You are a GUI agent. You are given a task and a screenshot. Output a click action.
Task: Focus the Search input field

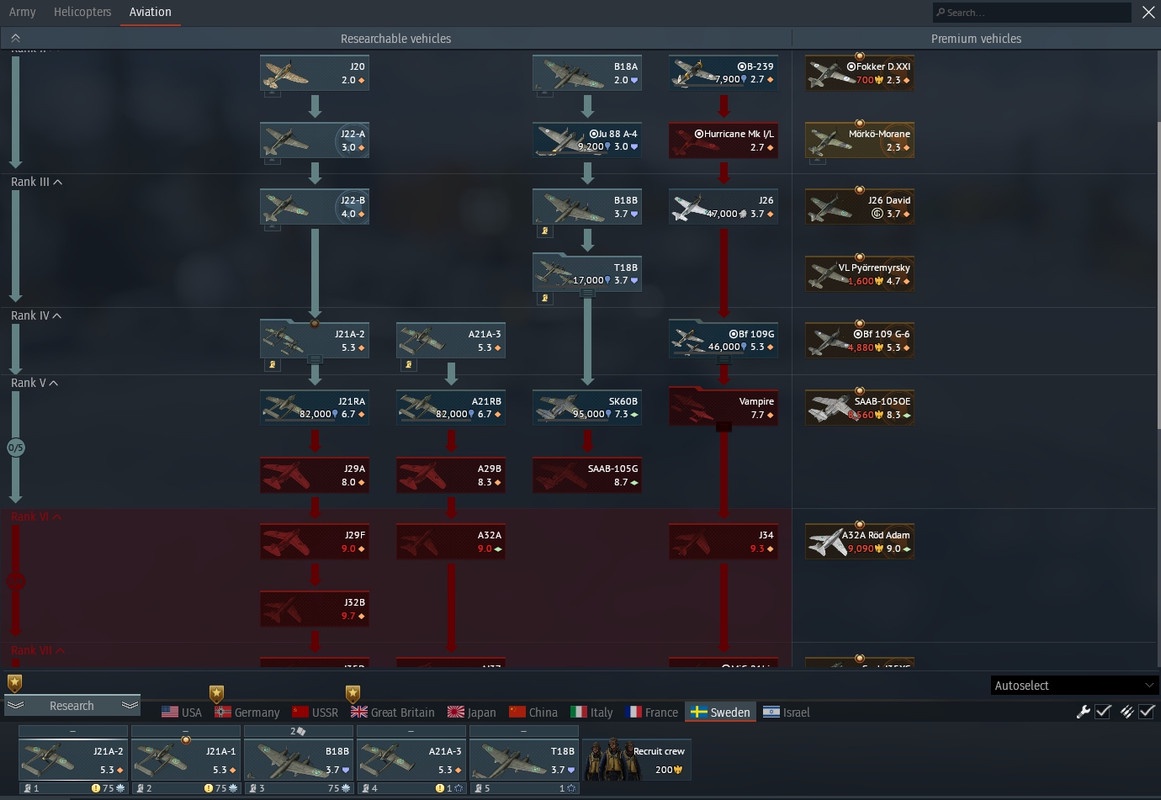(1031, 12)
